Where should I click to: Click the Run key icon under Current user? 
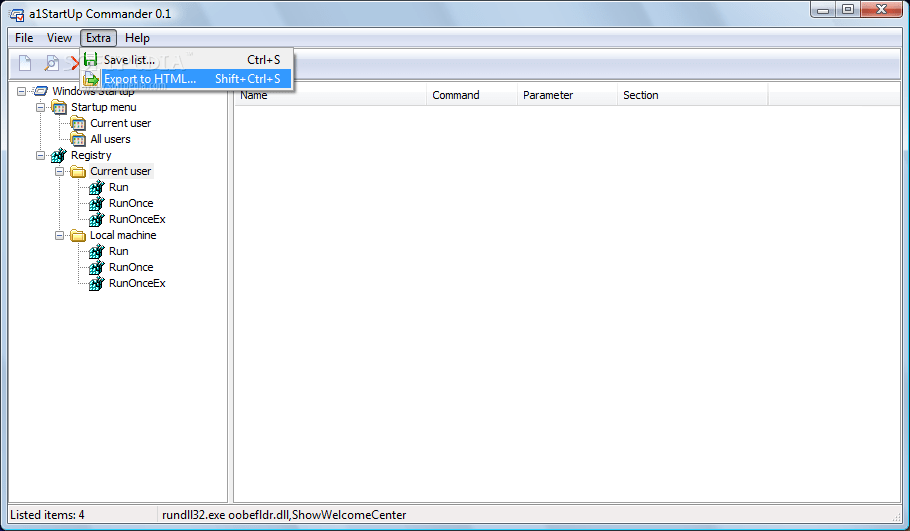97,187
